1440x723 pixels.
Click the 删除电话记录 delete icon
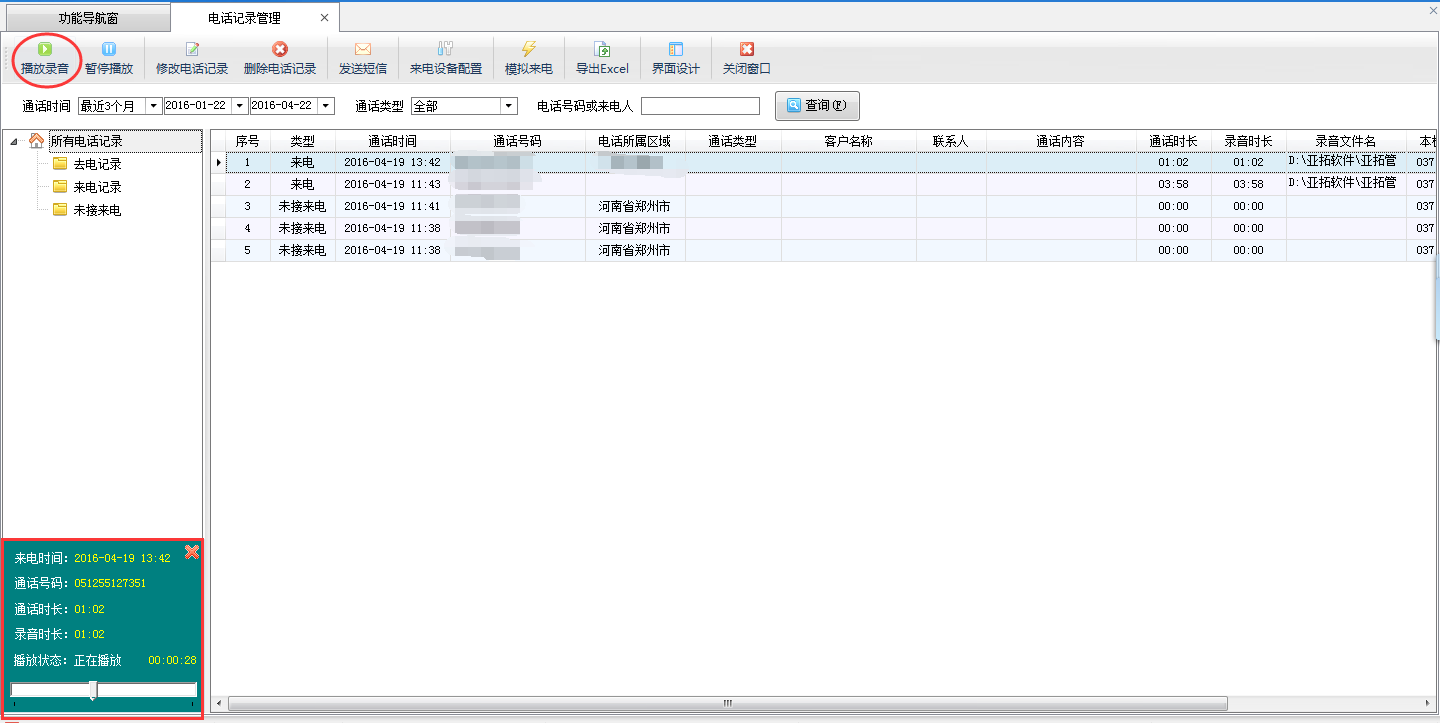[280, 49]
